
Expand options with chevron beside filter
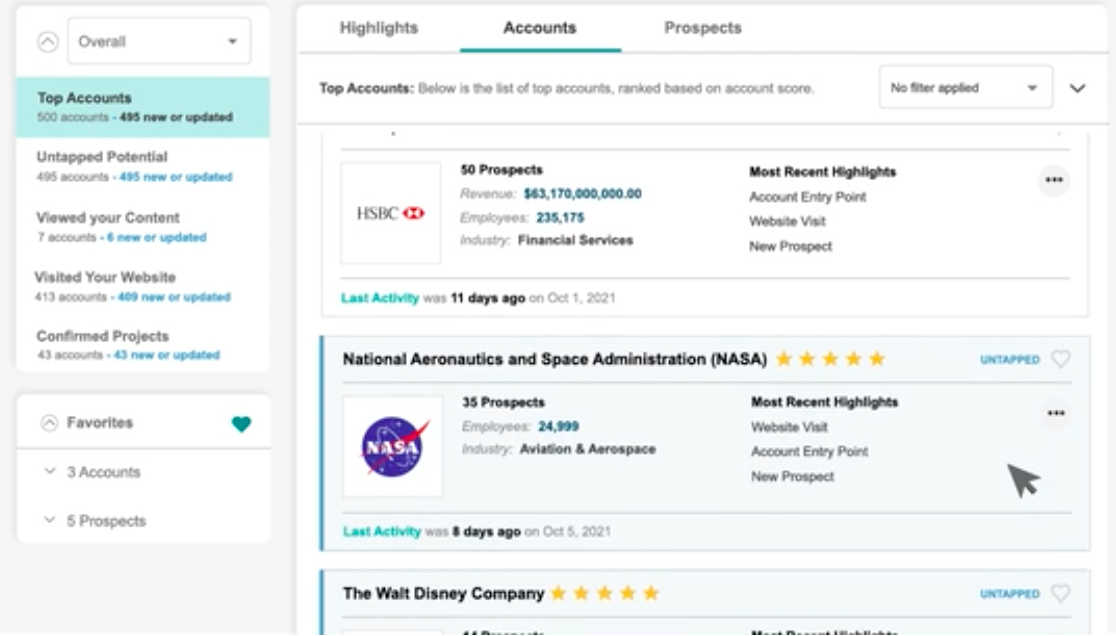tap(1078, 88)
